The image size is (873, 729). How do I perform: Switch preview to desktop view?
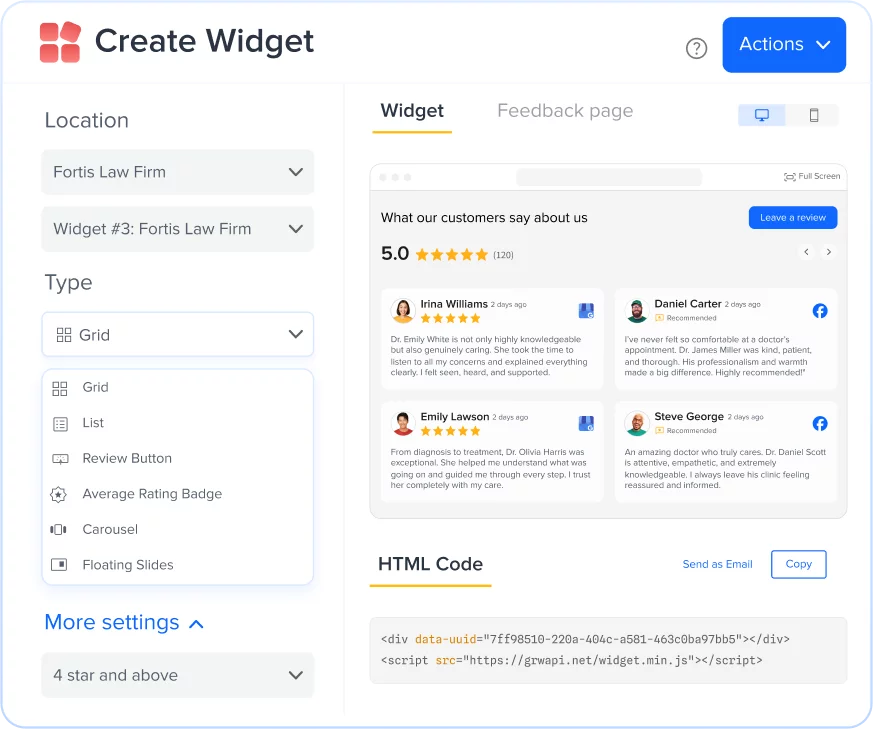[761, 115]
